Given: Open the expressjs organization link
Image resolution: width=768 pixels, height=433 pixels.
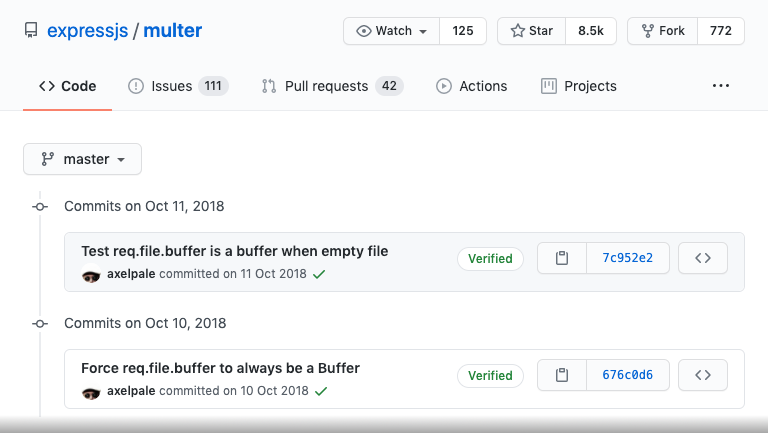Looking at the screenshot, I should click(88, 30).
